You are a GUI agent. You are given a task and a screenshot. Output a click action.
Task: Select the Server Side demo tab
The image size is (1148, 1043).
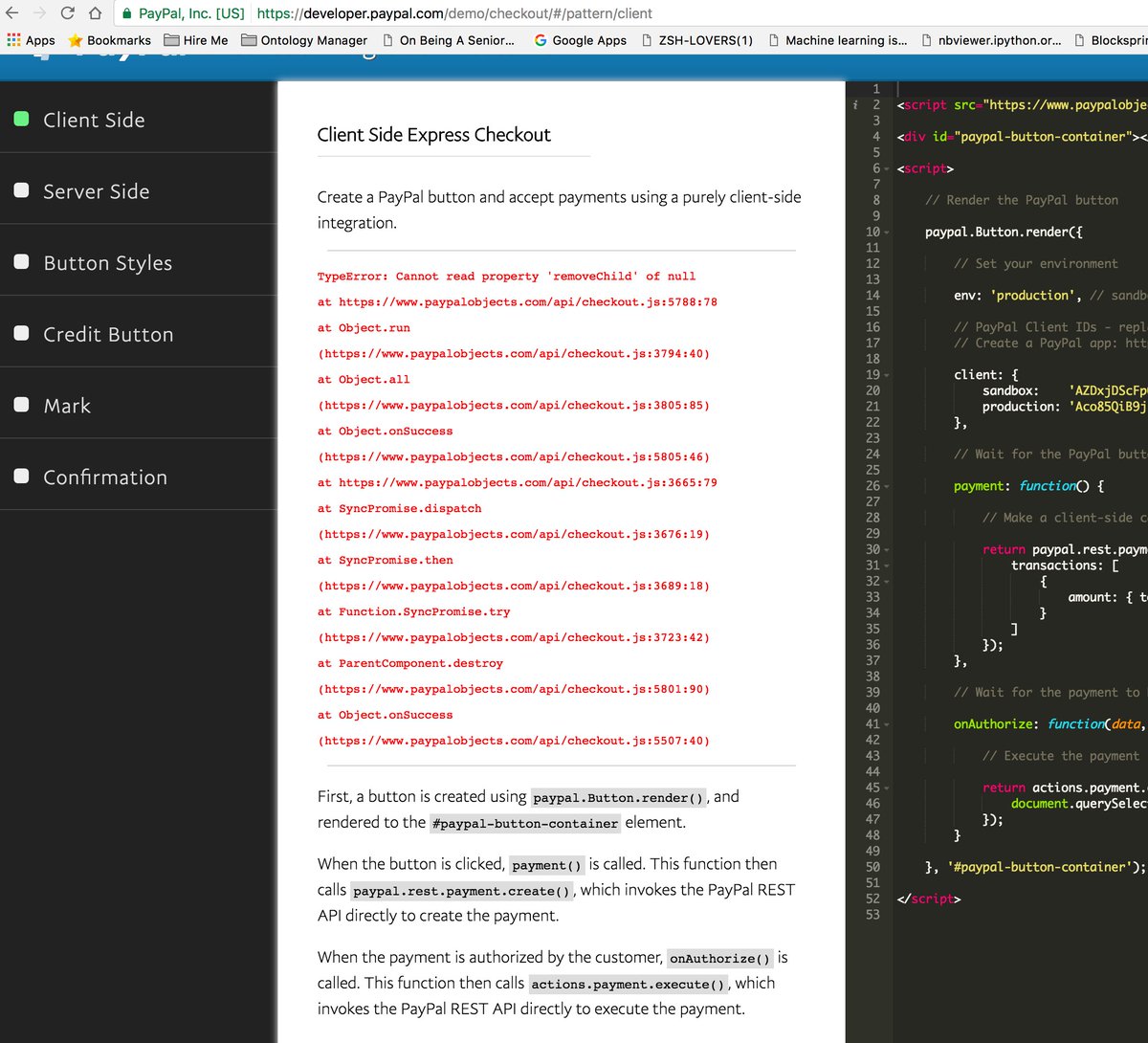coord(138,191)
